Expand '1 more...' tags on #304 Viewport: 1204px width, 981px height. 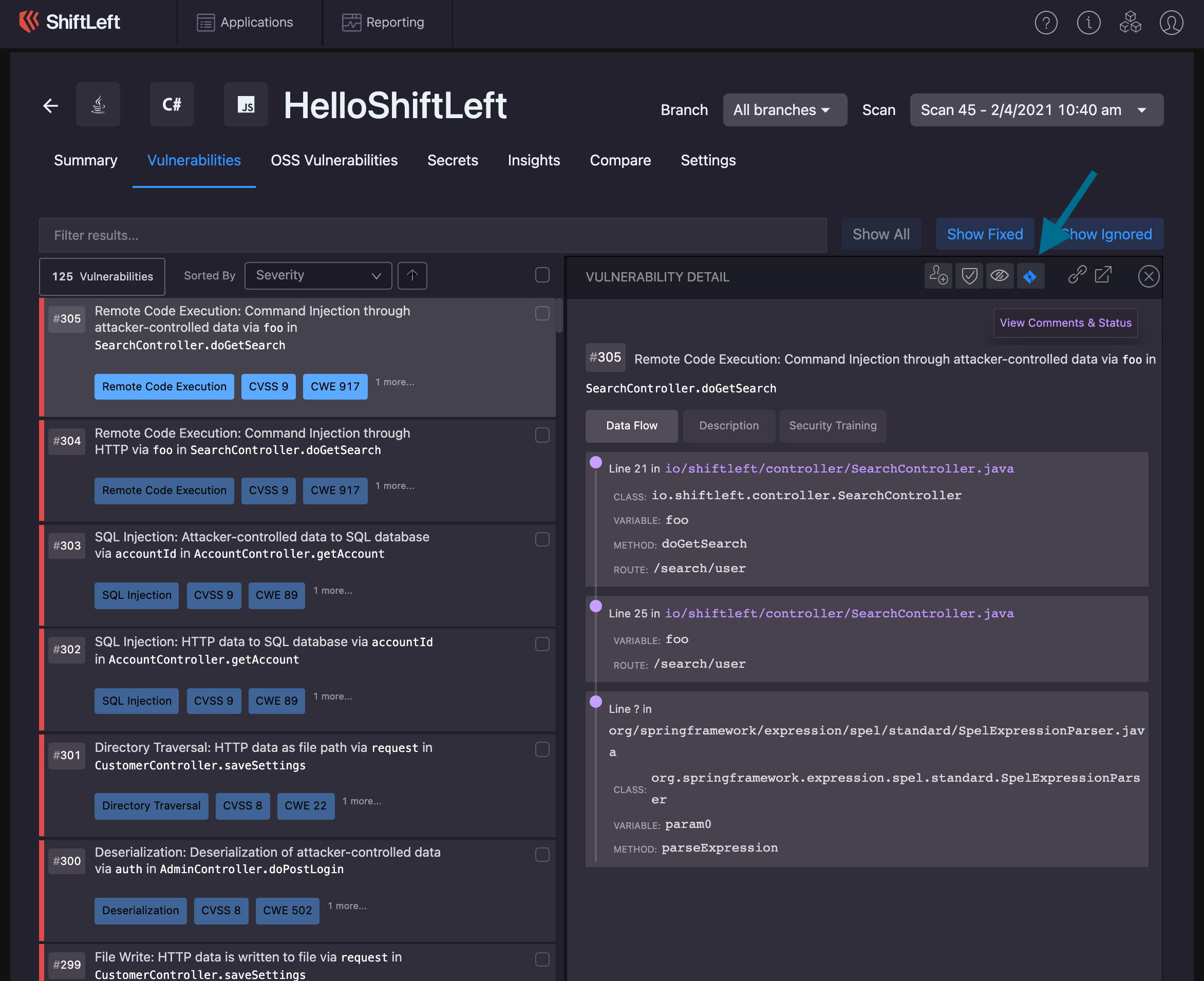click(x=394, y=486)
